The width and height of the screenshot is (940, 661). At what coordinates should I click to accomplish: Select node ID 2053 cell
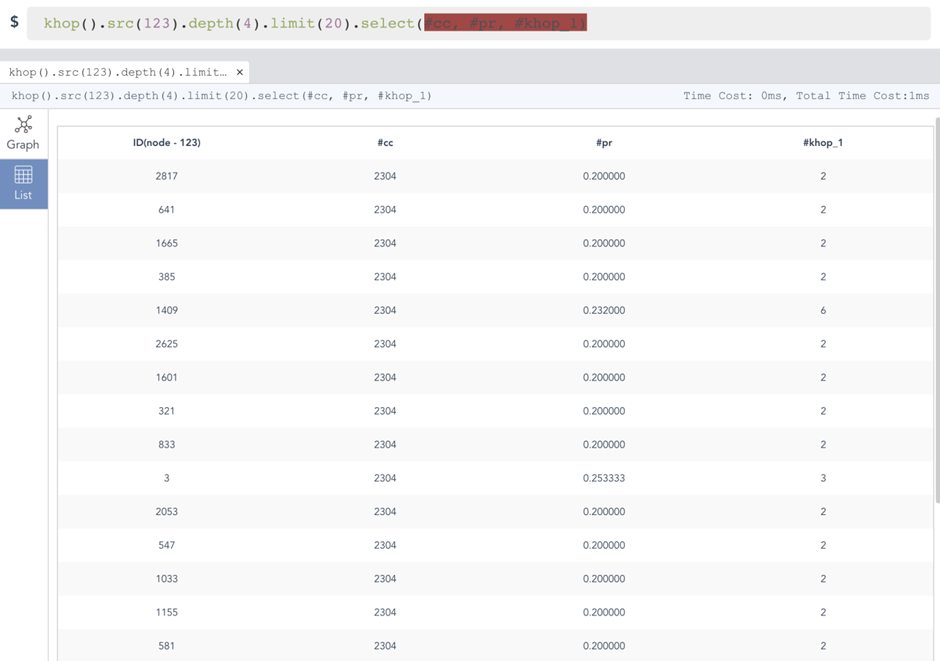click(x=167, y=512)
